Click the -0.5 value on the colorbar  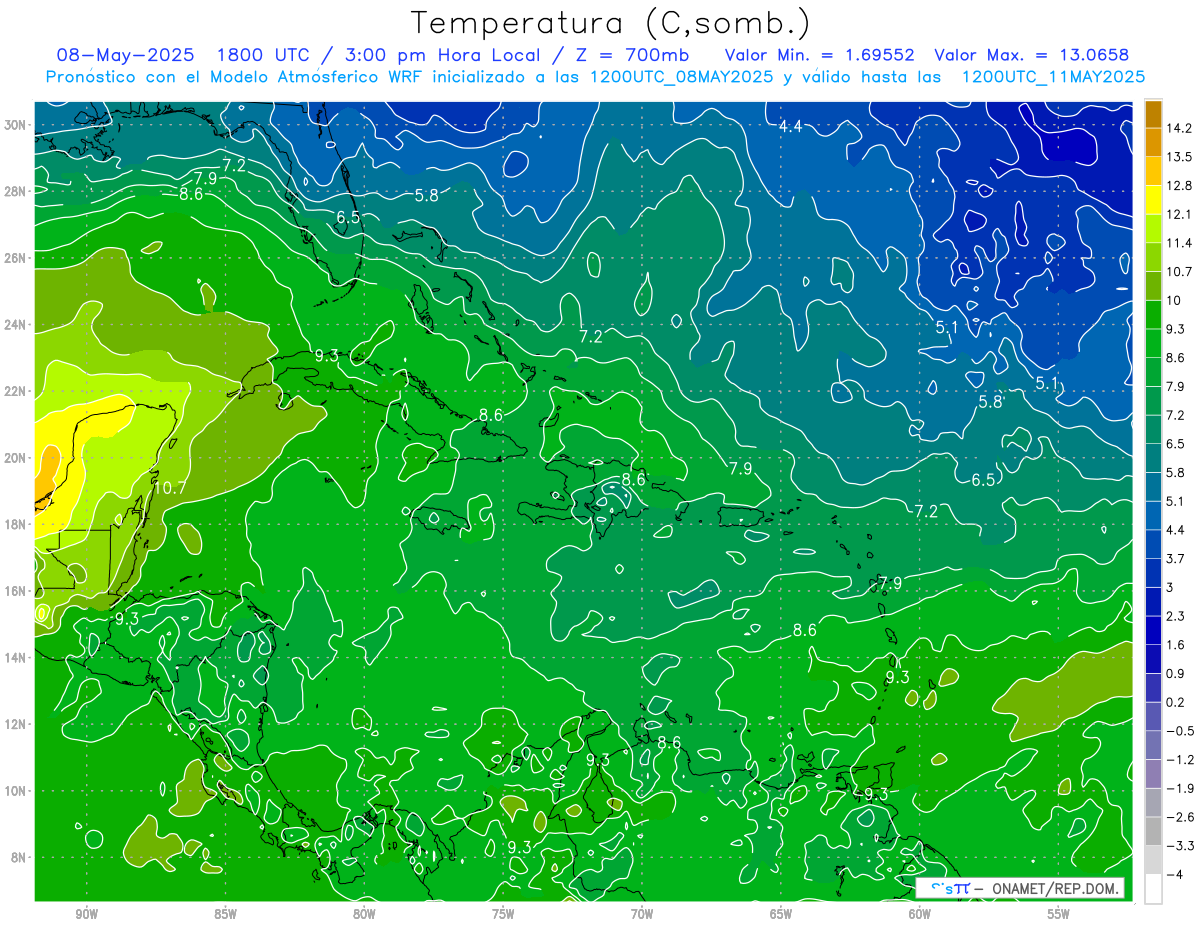[x=1178, y=731]
